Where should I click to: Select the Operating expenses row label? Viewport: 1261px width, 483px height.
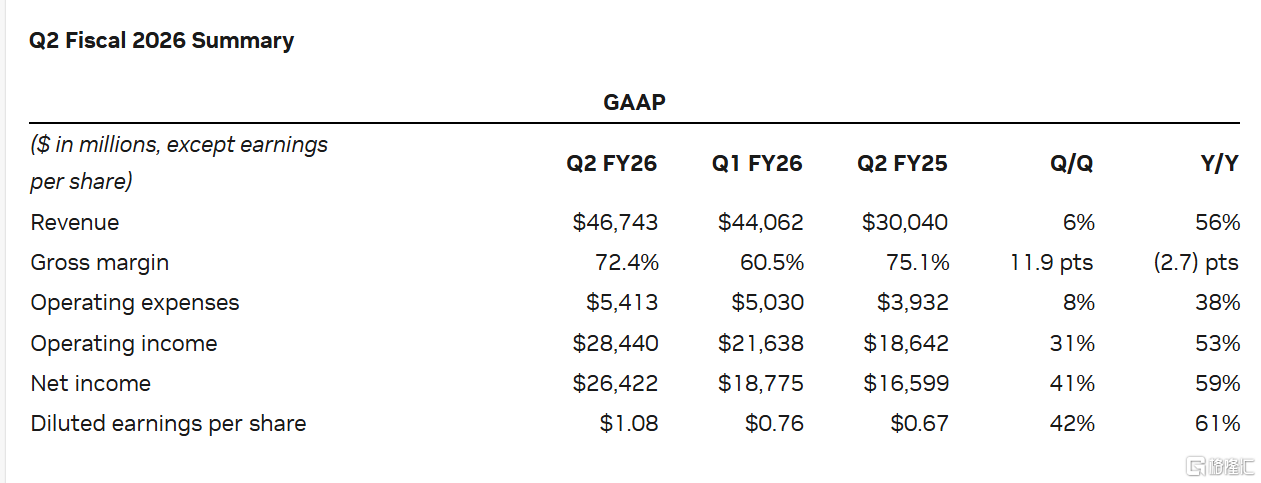pyautogui.click(x=135, y=303)
